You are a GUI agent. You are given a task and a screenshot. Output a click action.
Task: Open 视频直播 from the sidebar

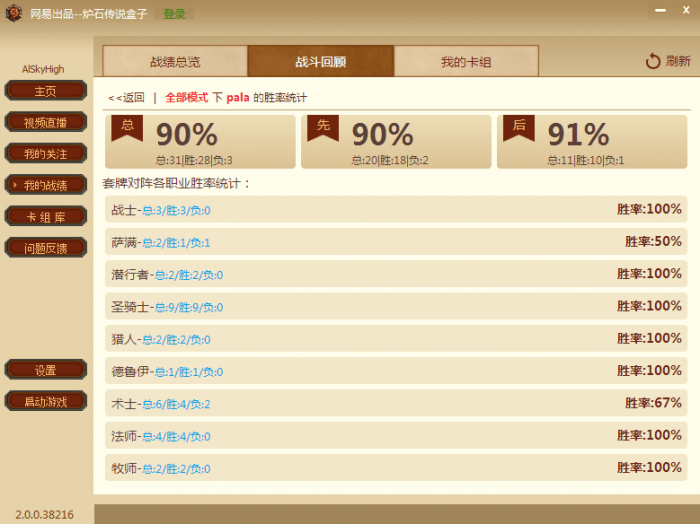coord(46,122)
